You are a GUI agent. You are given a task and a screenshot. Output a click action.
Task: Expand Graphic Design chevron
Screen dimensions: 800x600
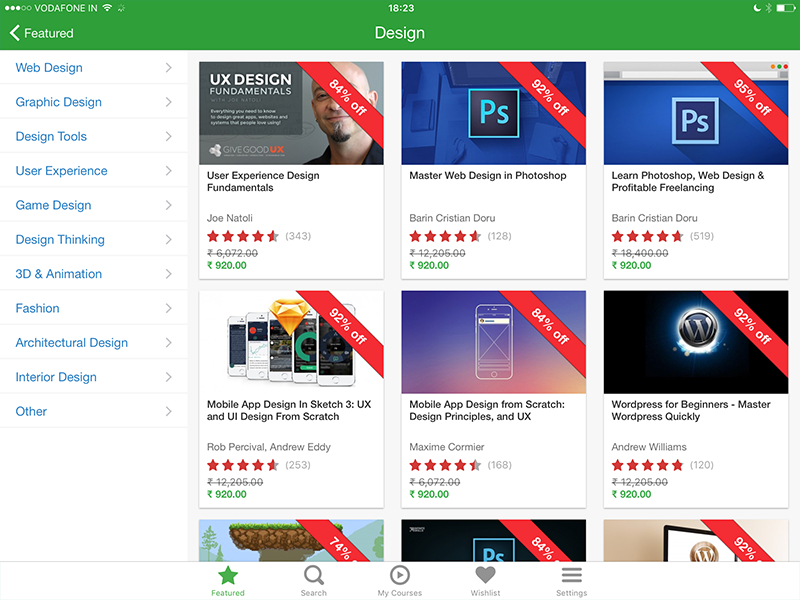[168, 102]
